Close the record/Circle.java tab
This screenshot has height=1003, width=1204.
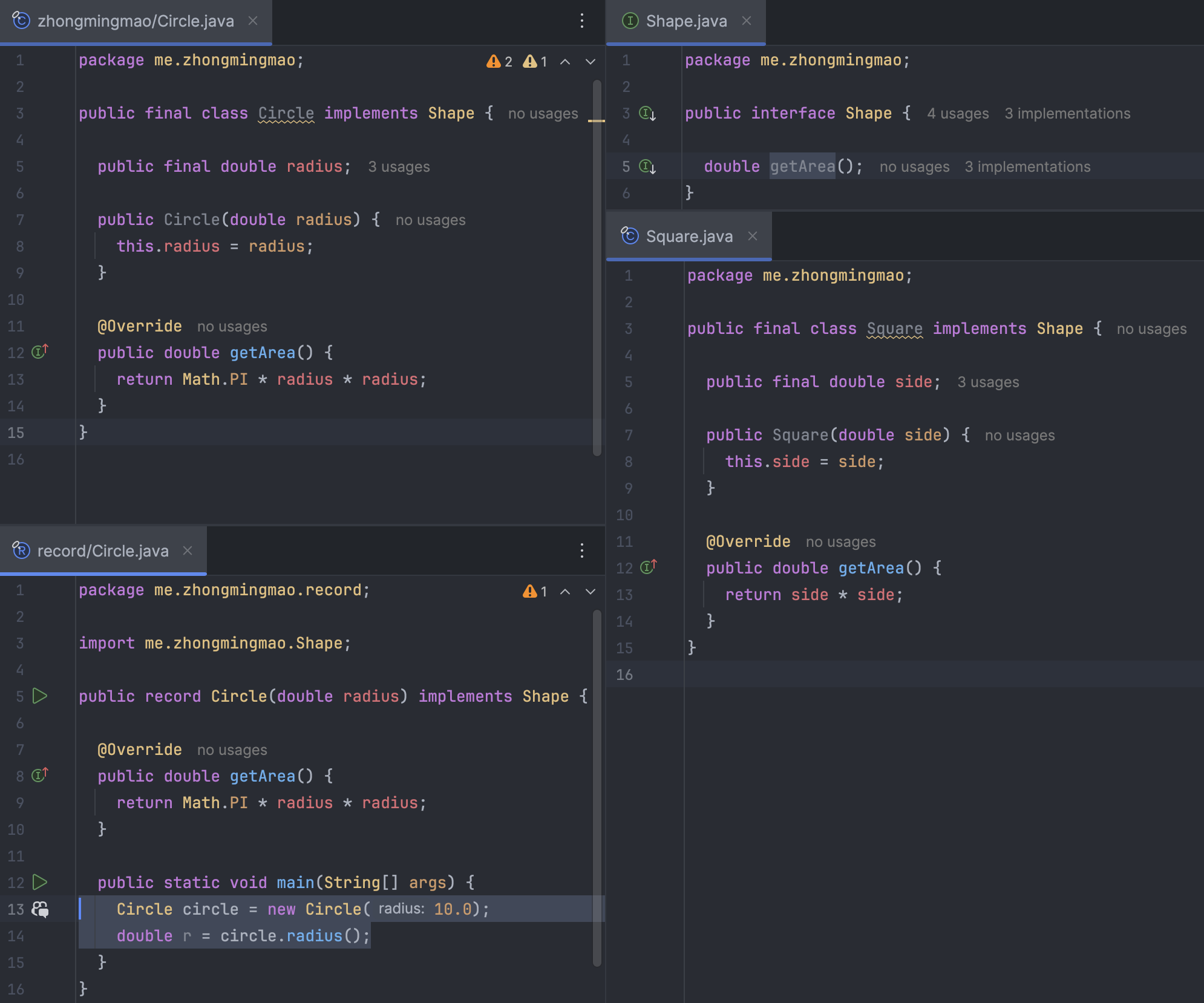click(188, 551)
